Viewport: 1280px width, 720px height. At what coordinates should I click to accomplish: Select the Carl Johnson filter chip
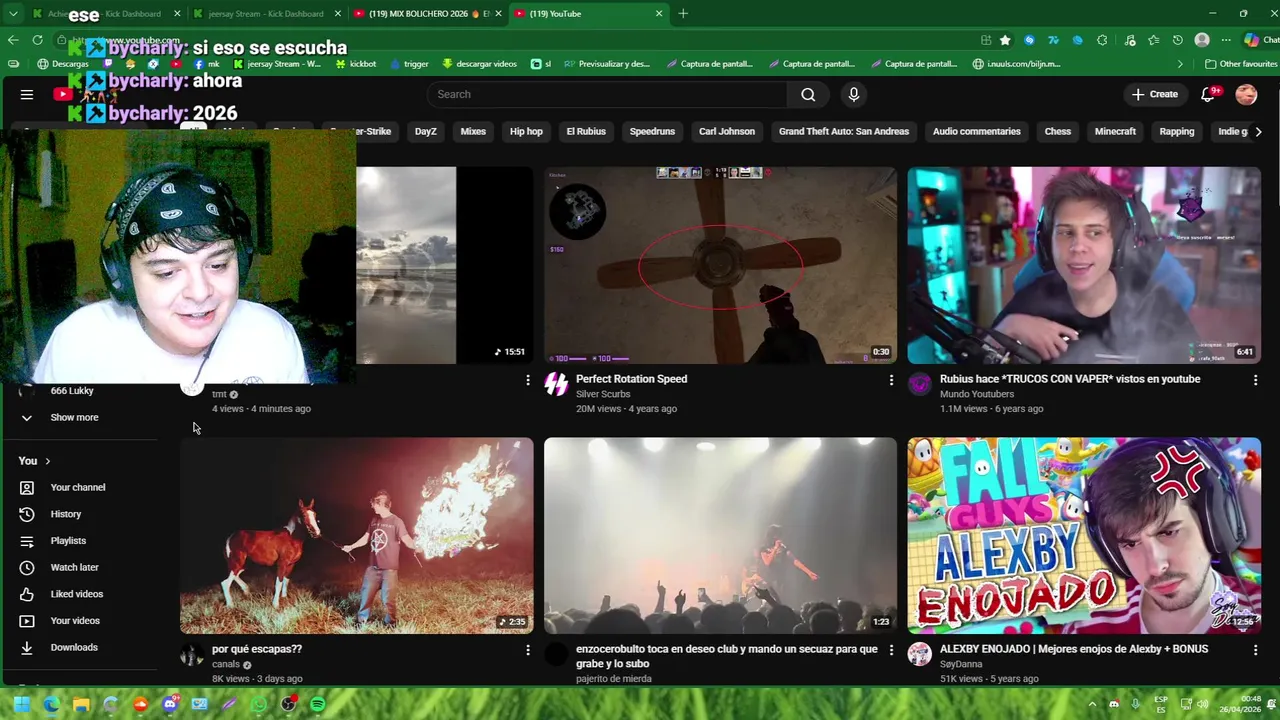727,131
